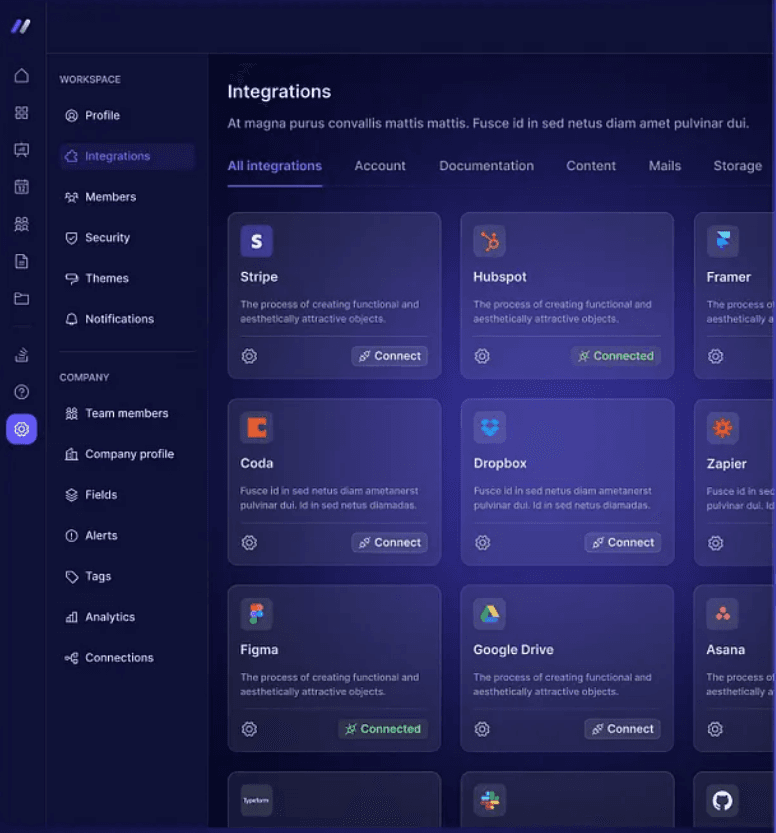Connect the Google Drive integration
The image size is (776, 833).
coord(622,729)
